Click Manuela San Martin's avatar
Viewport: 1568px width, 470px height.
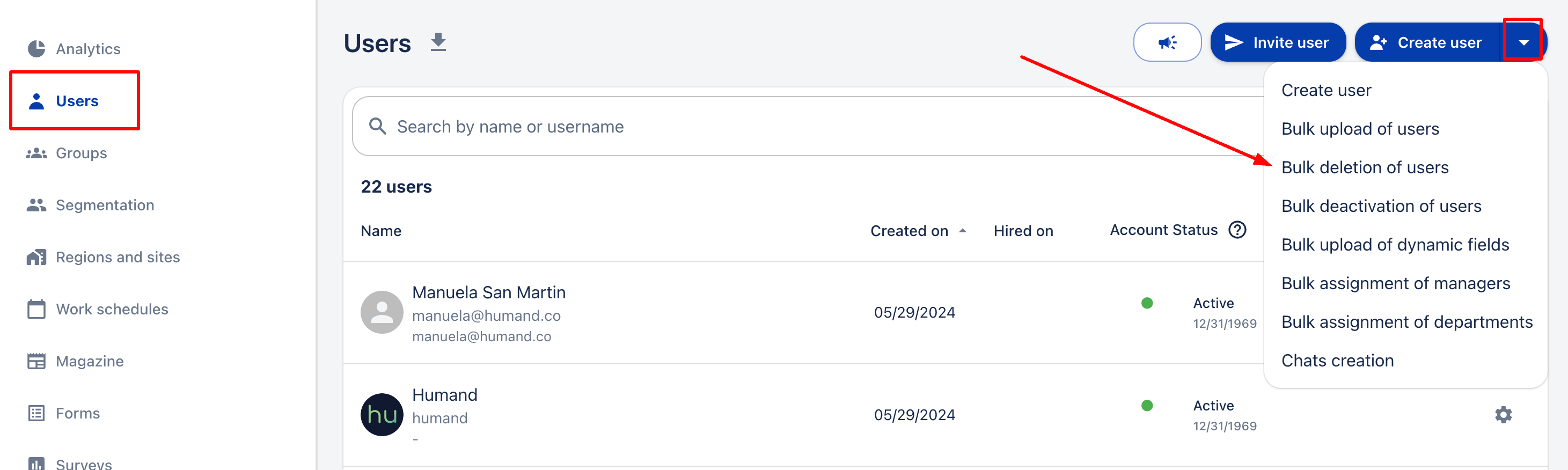[x=382, y=312]
